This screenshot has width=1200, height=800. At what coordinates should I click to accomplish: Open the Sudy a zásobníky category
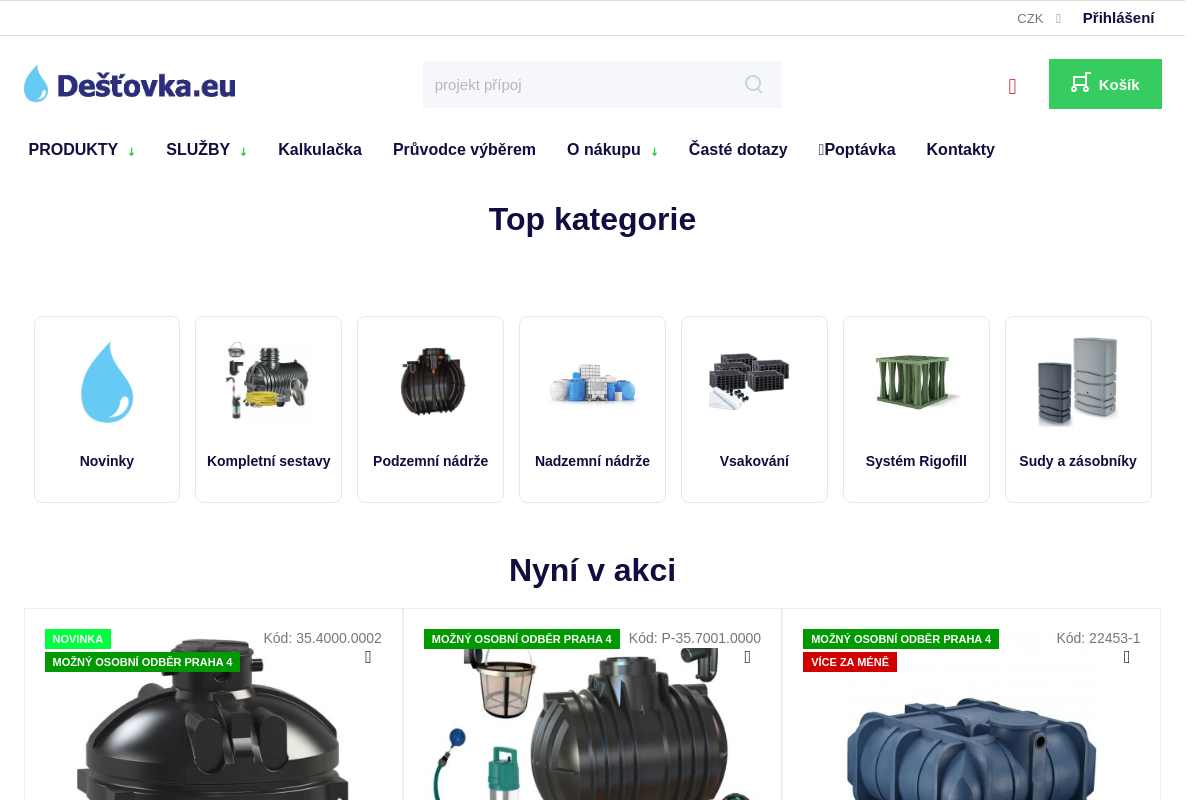pyautogui.click(x=1078, y=409)
